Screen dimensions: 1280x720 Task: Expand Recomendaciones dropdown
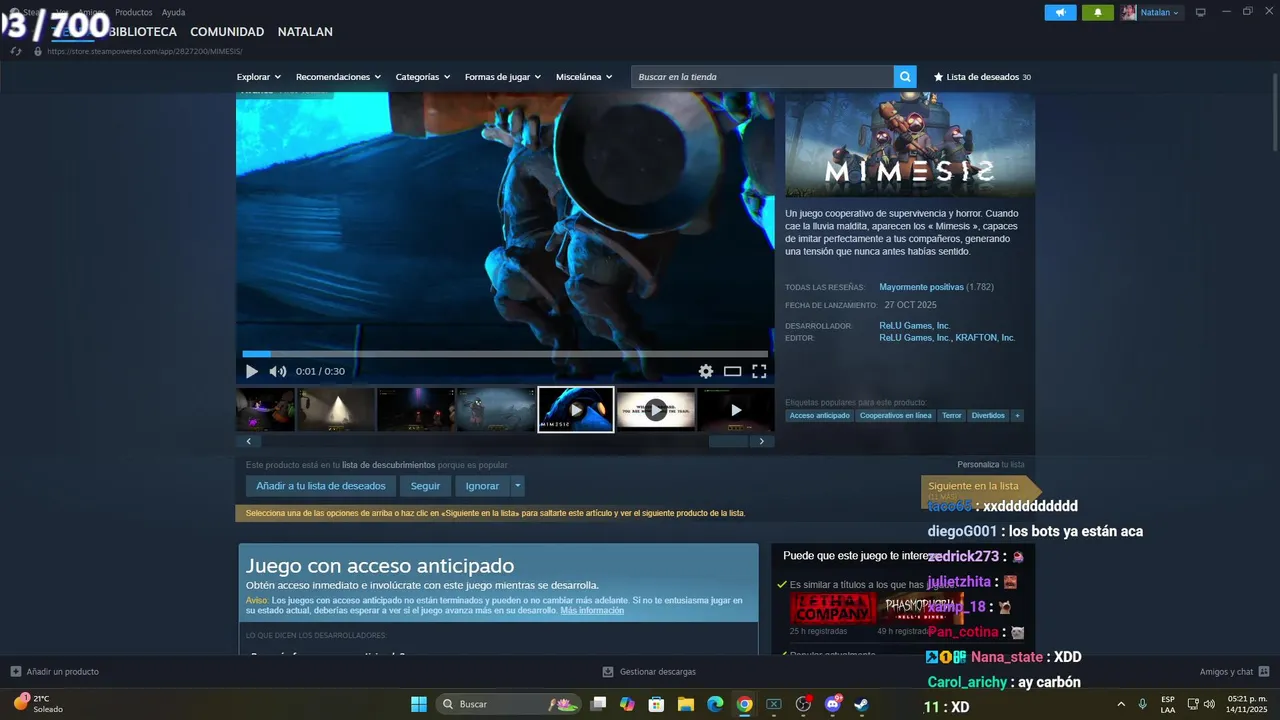(339, 77)
